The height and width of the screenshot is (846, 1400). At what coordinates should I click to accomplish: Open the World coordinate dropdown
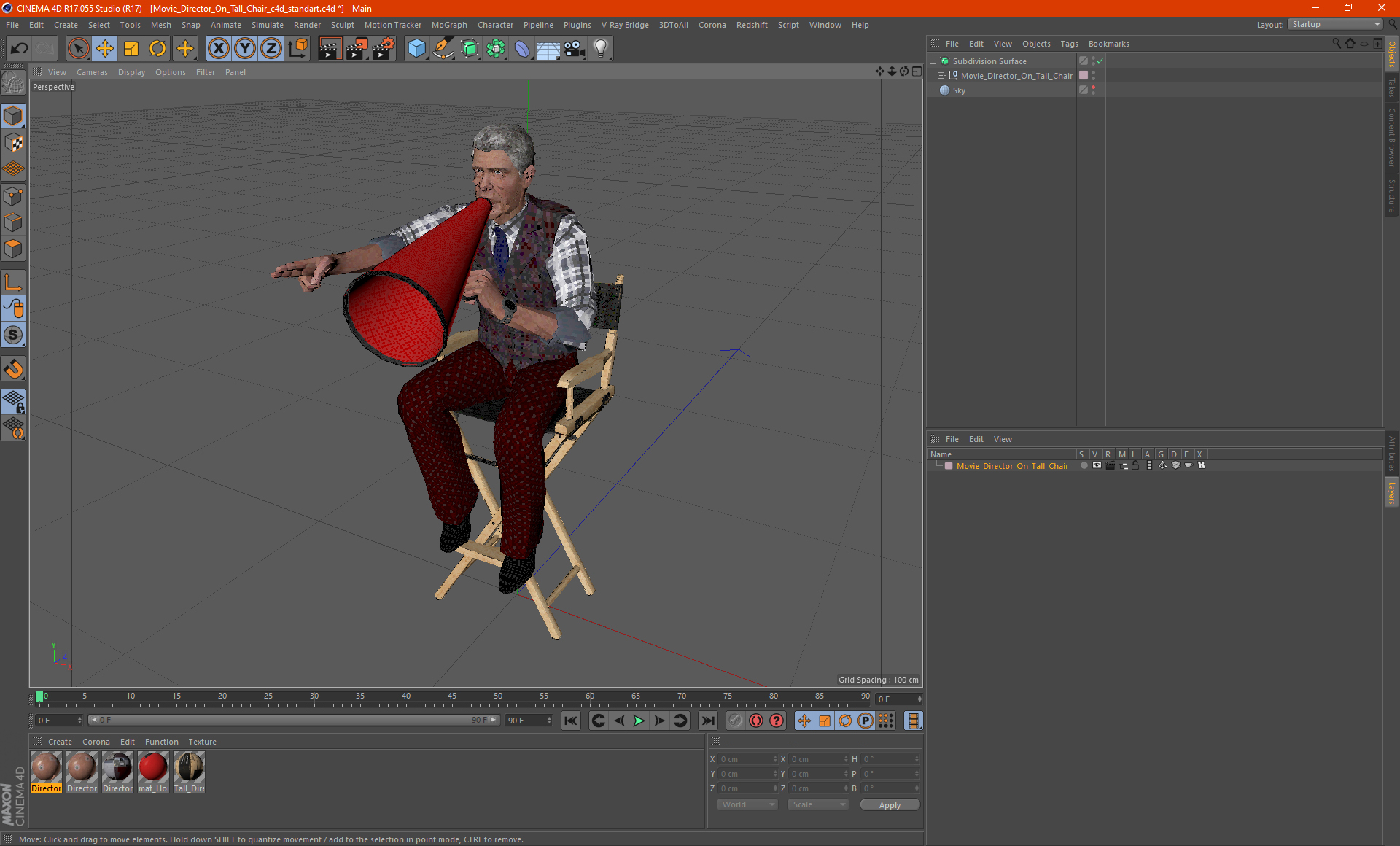pos(747,804)
